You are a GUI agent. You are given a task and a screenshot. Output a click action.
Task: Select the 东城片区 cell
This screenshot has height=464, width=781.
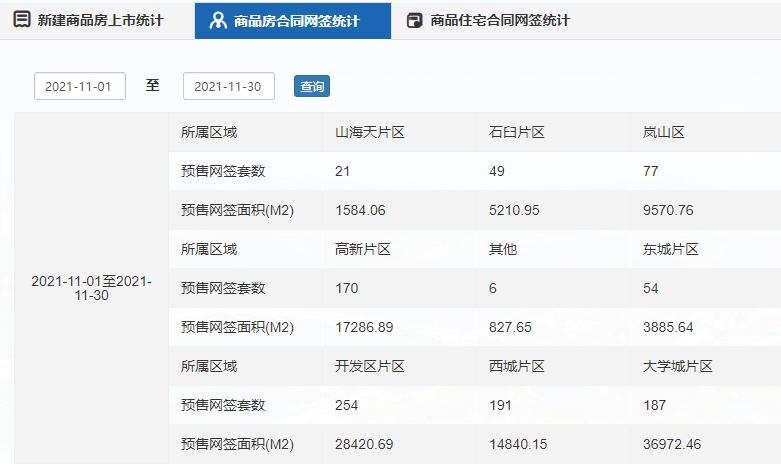coord(706,249)
